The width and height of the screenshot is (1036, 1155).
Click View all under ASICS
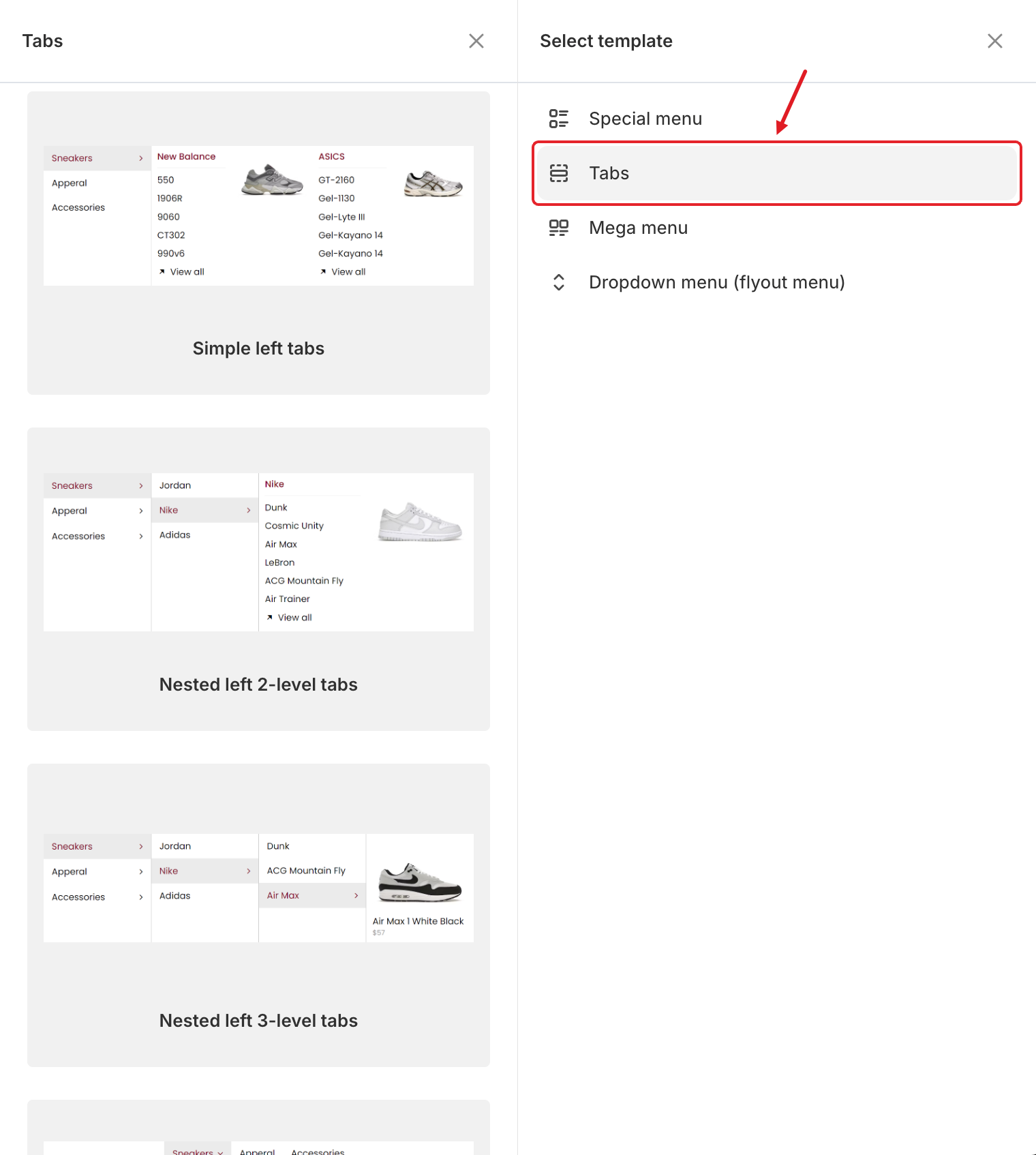[343, 272]
